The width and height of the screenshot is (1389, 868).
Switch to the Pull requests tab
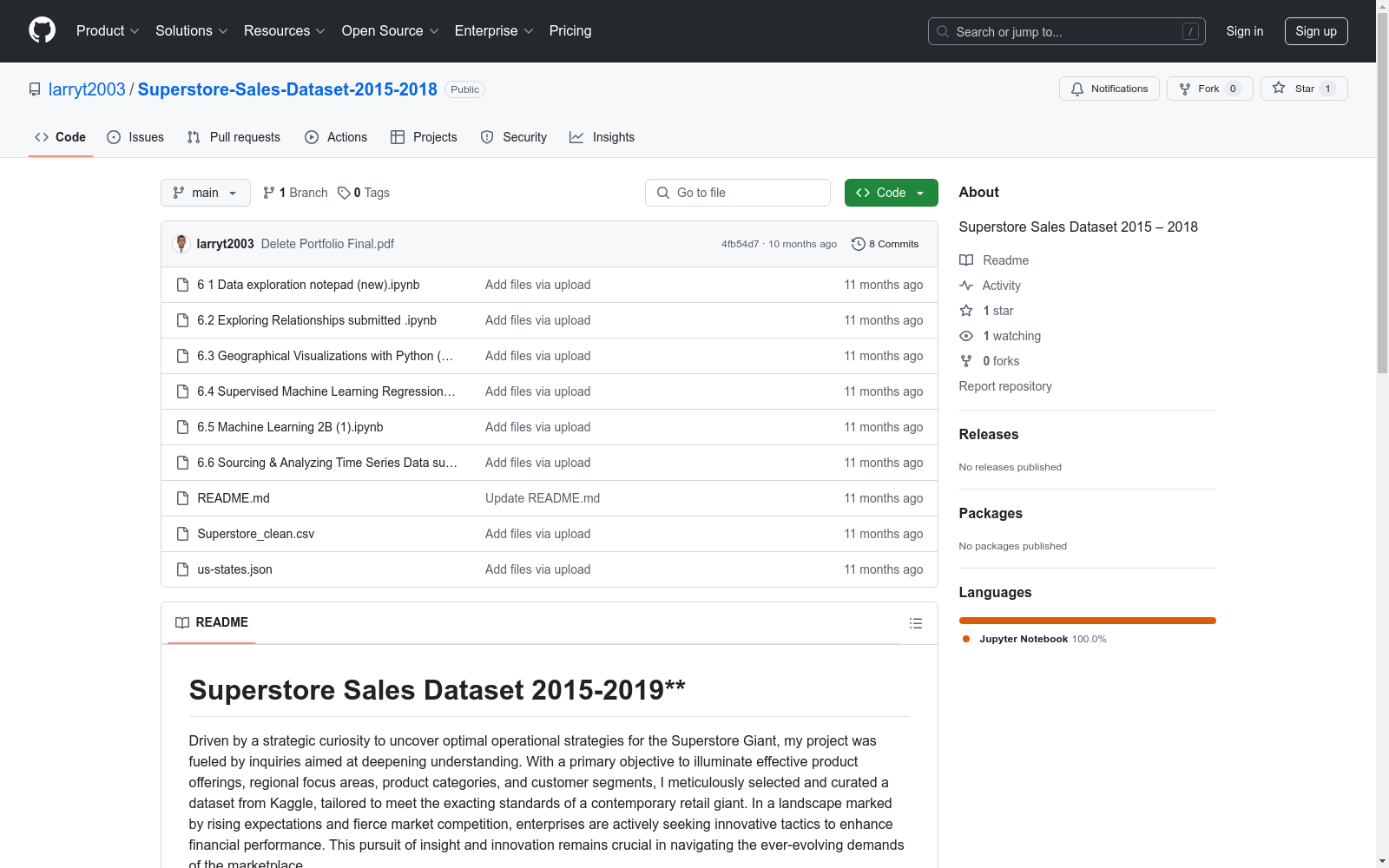[234, 137]
